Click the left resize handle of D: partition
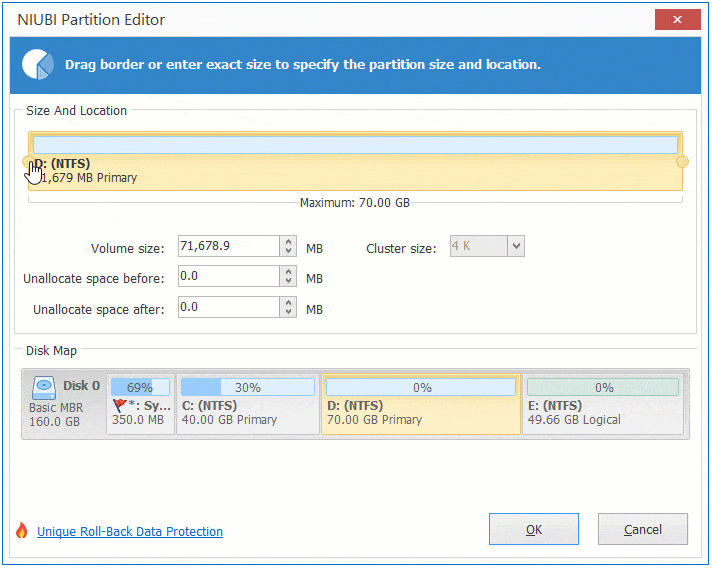The image size is (712, 568). tap(27, 162)
